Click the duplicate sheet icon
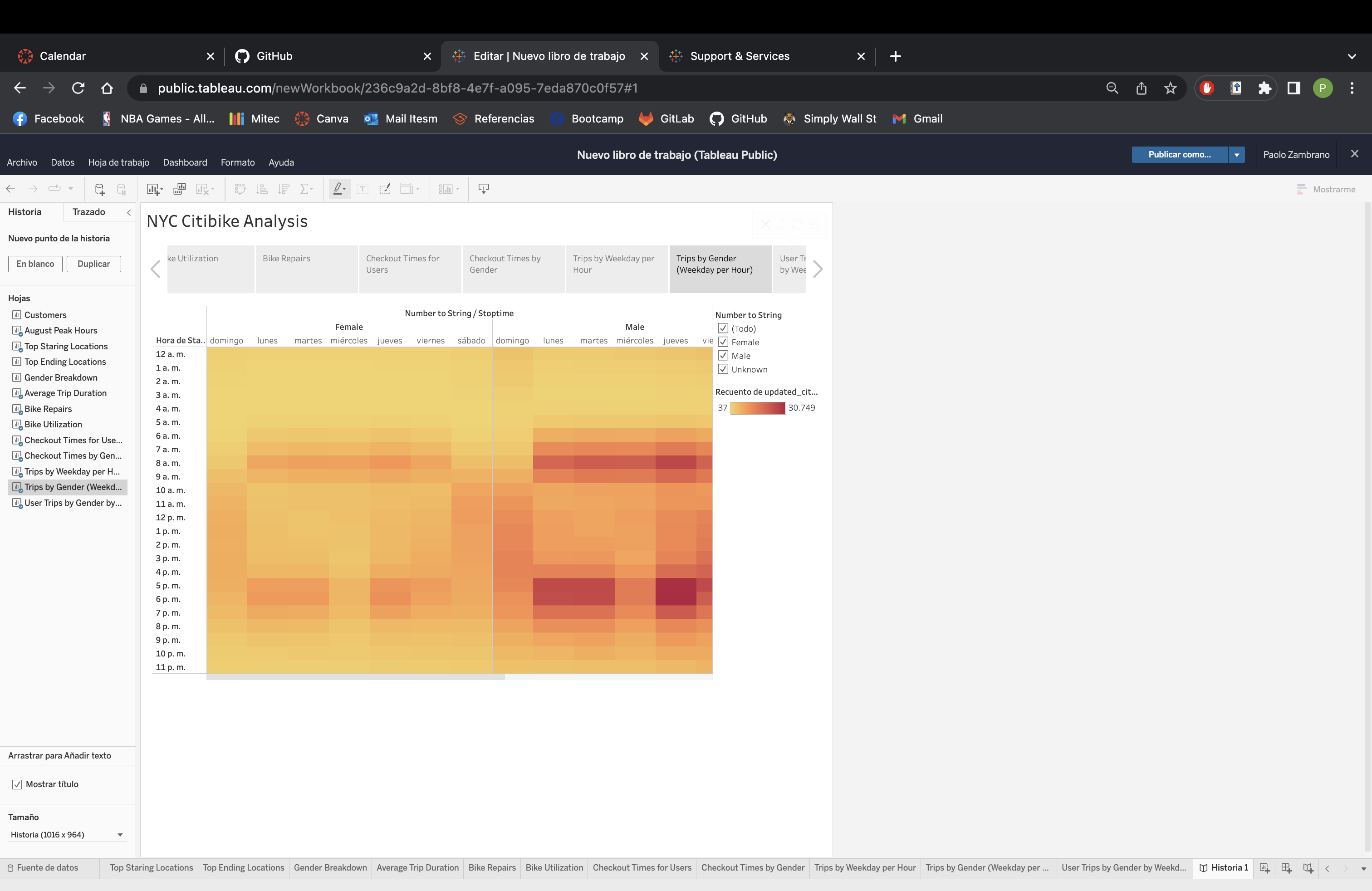 [180, 189]
